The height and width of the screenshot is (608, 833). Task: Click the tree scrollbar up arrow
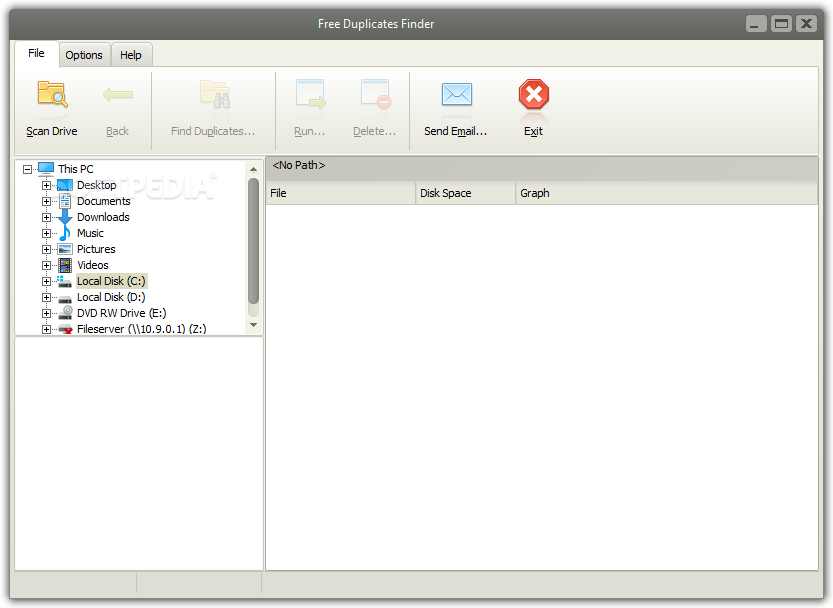coord(253,170)
